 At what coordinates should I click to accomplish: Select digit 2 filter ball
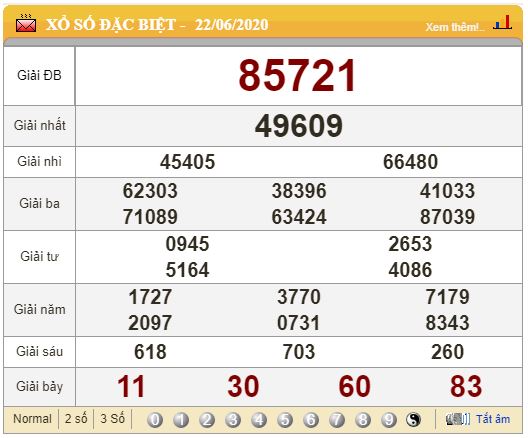coord(207,420)
